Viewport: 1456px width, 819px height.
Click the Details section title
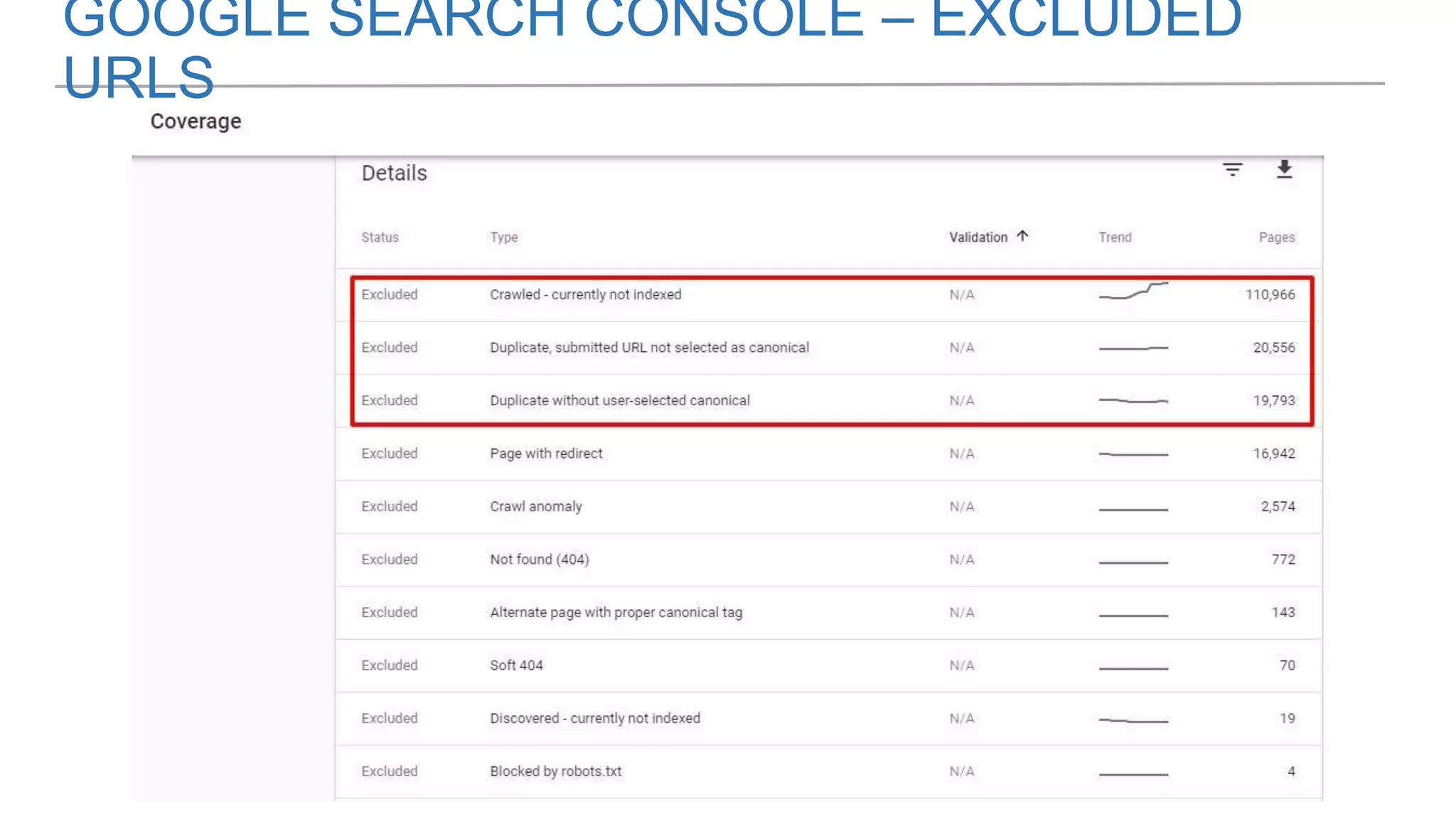pos(395,173)
